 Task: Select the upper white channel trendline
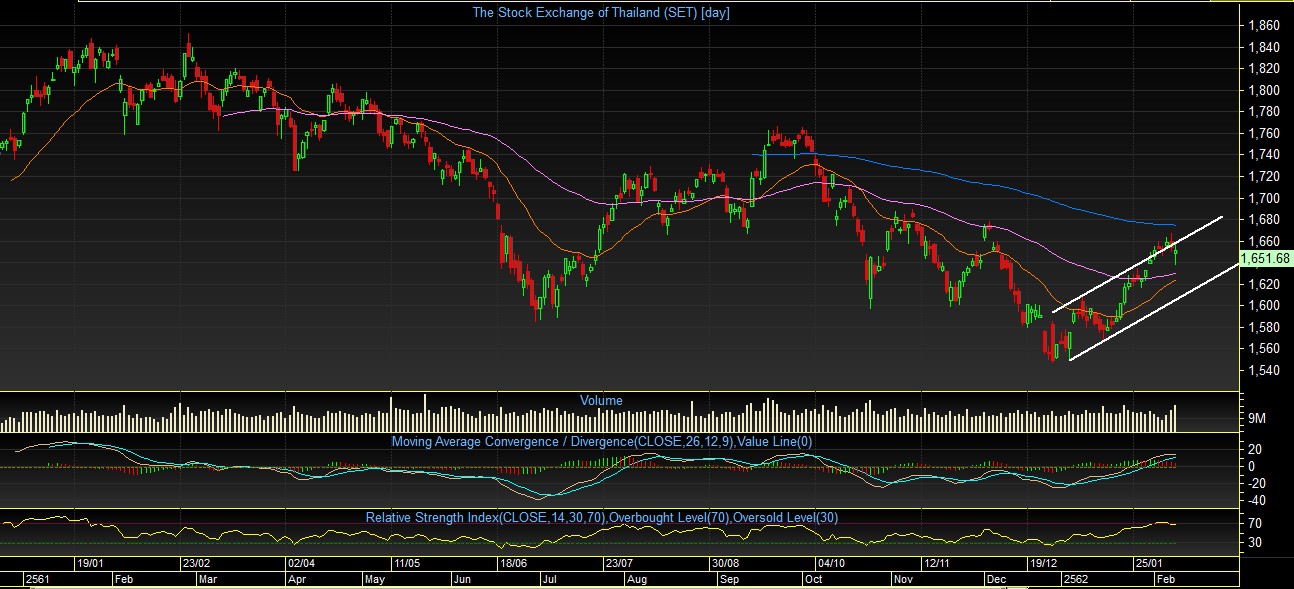click(1138, 264)
